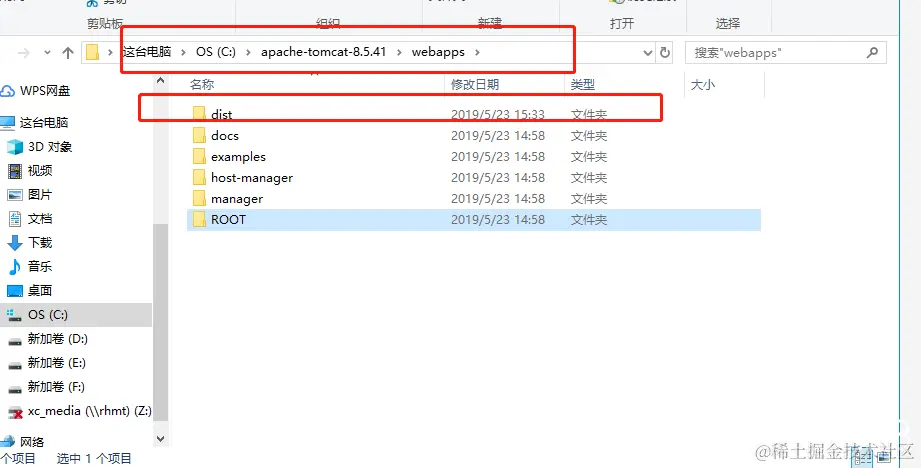Open the docs folder icon

click(199, 136)
